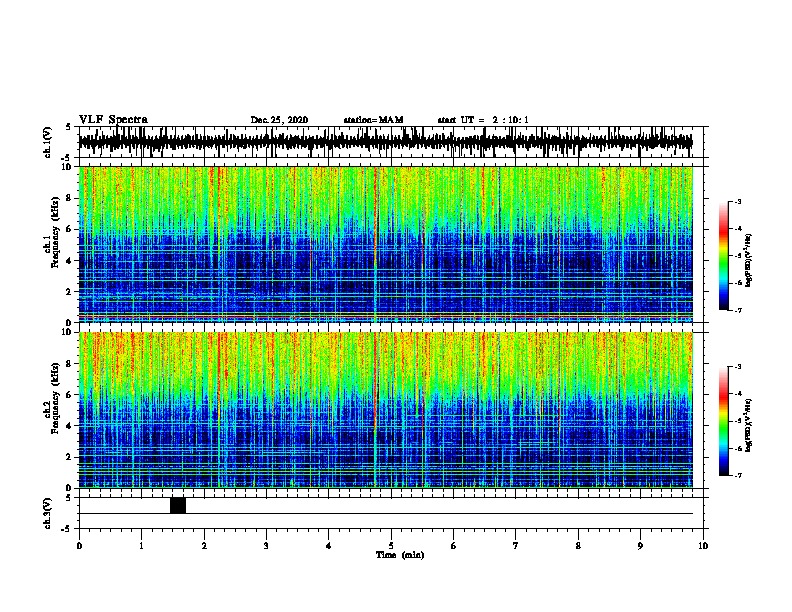This screenshot has height=612, width=792.
Task: Click the "8" kHz tick on ch.1 frequency axis
Action: 69,198
